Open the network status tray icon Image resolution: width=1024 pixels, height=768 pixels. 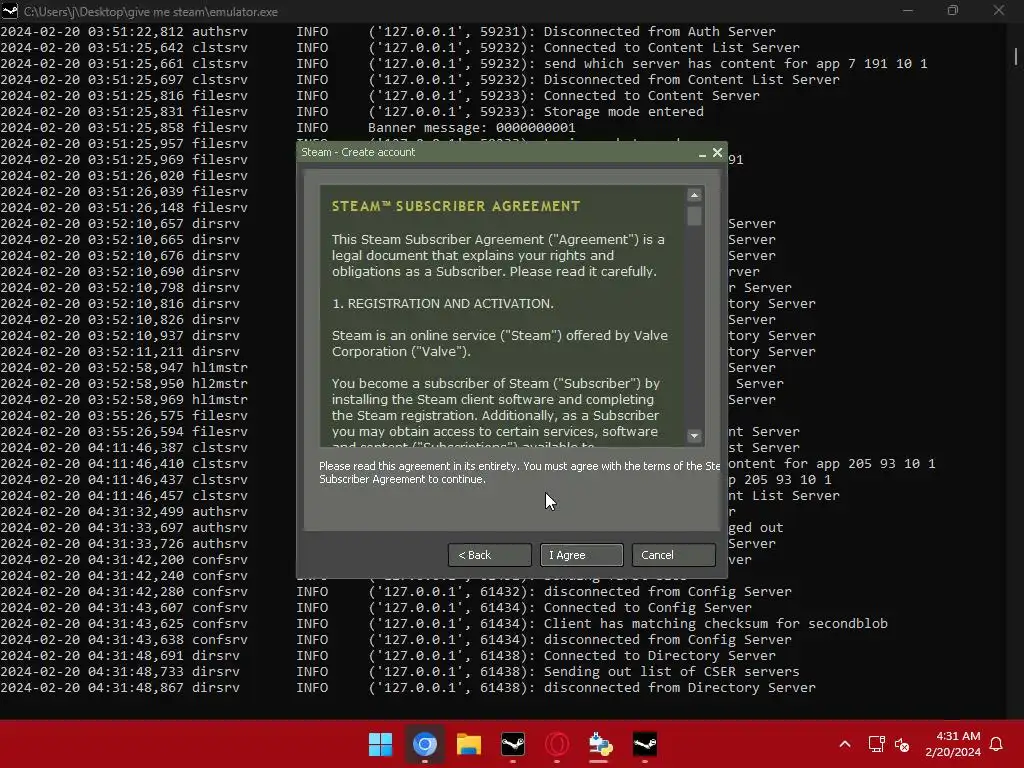pyautogui.click(x=876, y=744)
